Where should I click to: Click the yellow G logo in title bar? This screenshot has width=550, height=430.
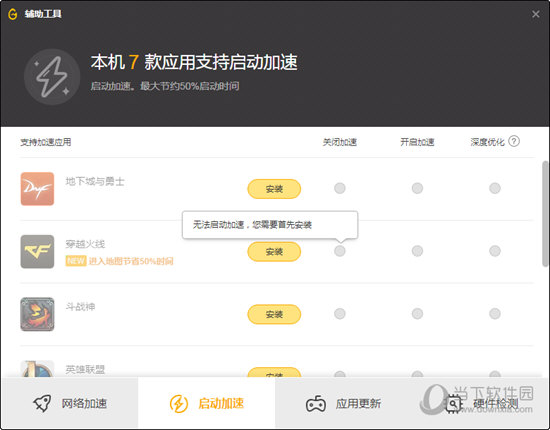13,14
